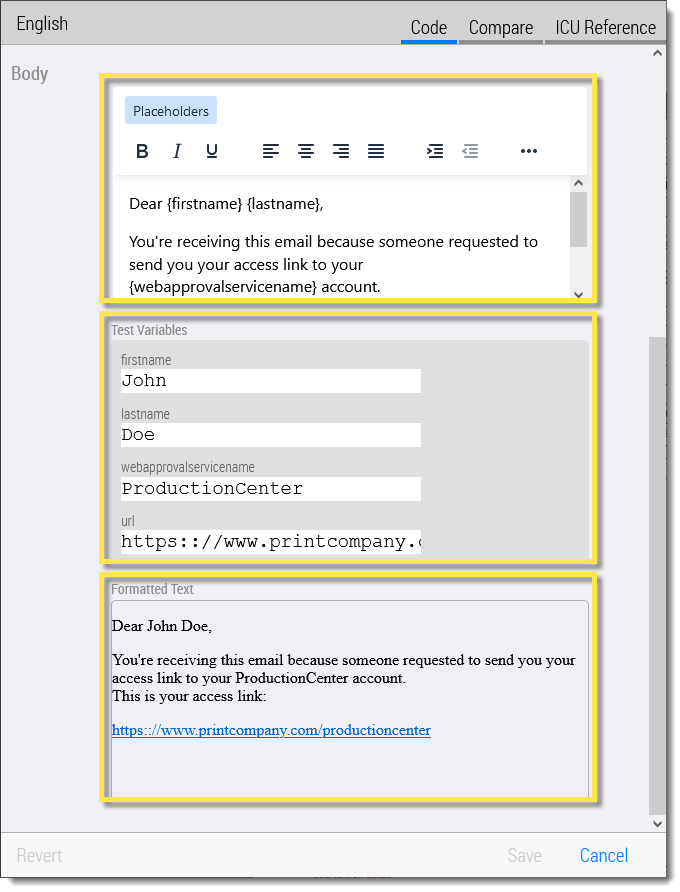Edit the lastname field containing Doe
The height and width of the screenshot is (892, 680).
(271, 435)
